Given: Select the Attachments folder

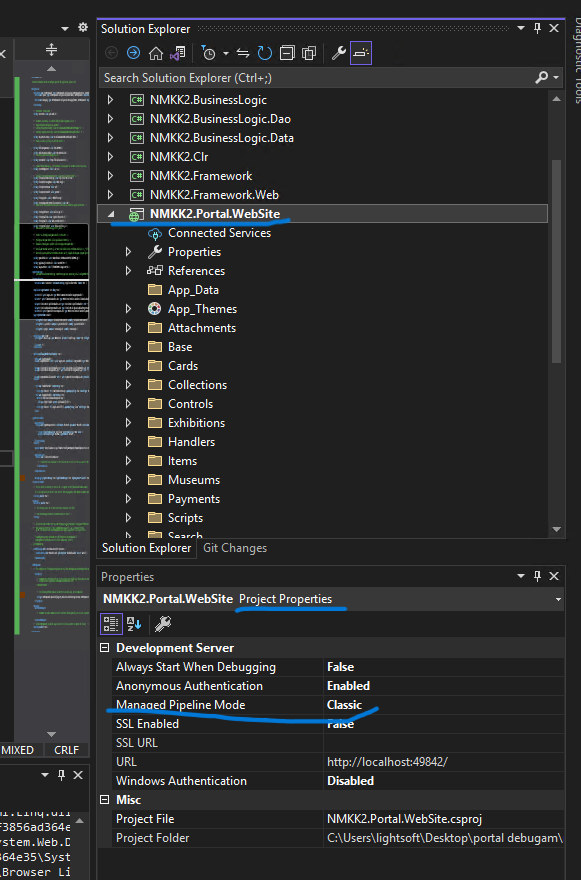Looking at the screenshot, I should [x=202, y=328].
